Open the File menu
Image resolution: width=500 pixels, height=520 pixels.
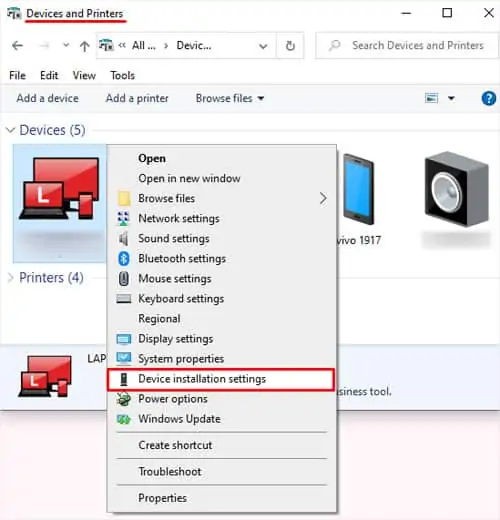point(17,75)
